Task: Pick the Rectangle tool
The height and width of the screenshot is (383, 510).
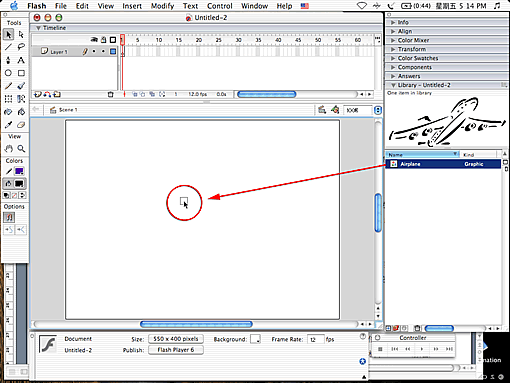Action: coord(21,73)
